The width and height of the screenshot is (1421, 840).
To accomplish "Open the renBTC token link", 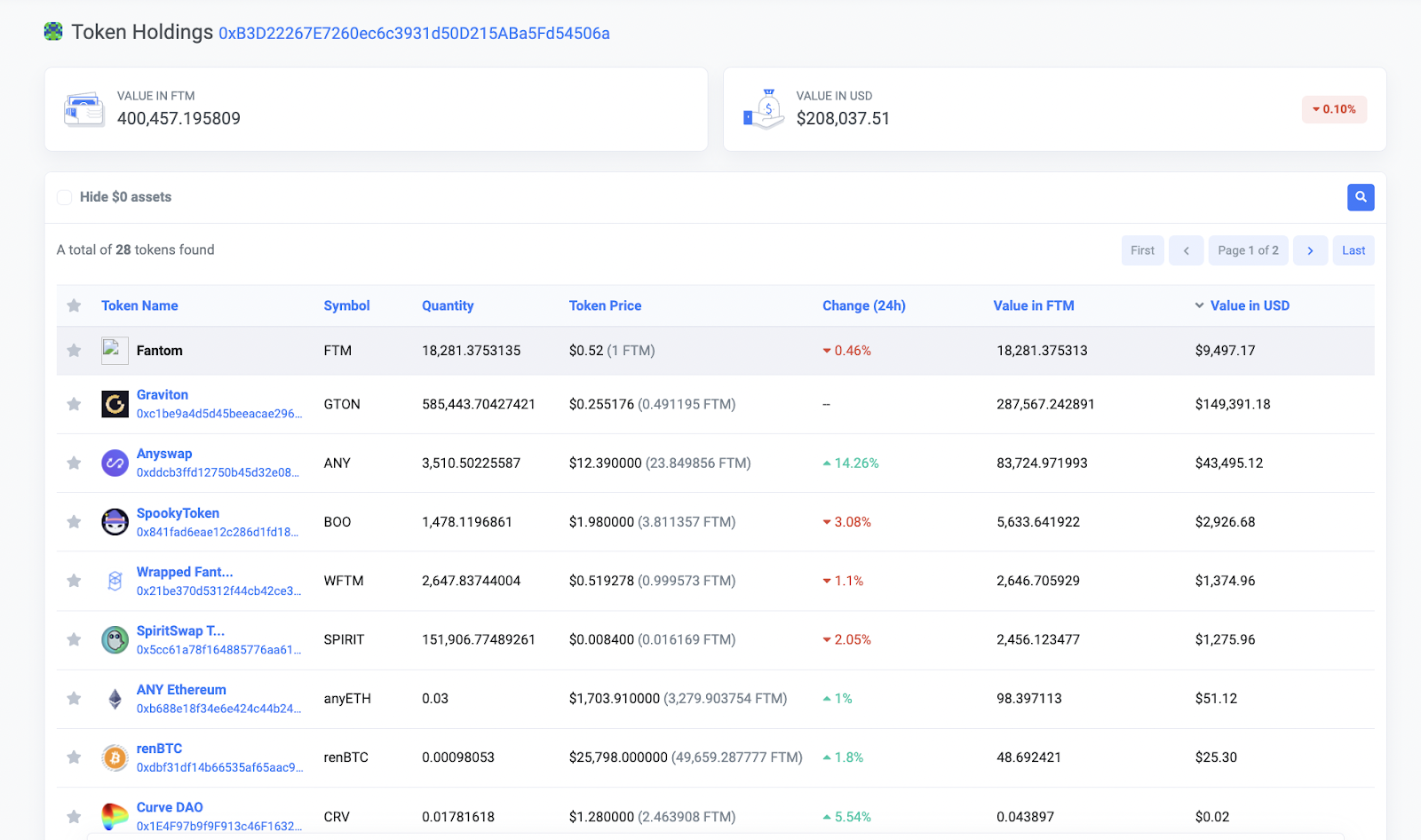I will tap(159, 749).
